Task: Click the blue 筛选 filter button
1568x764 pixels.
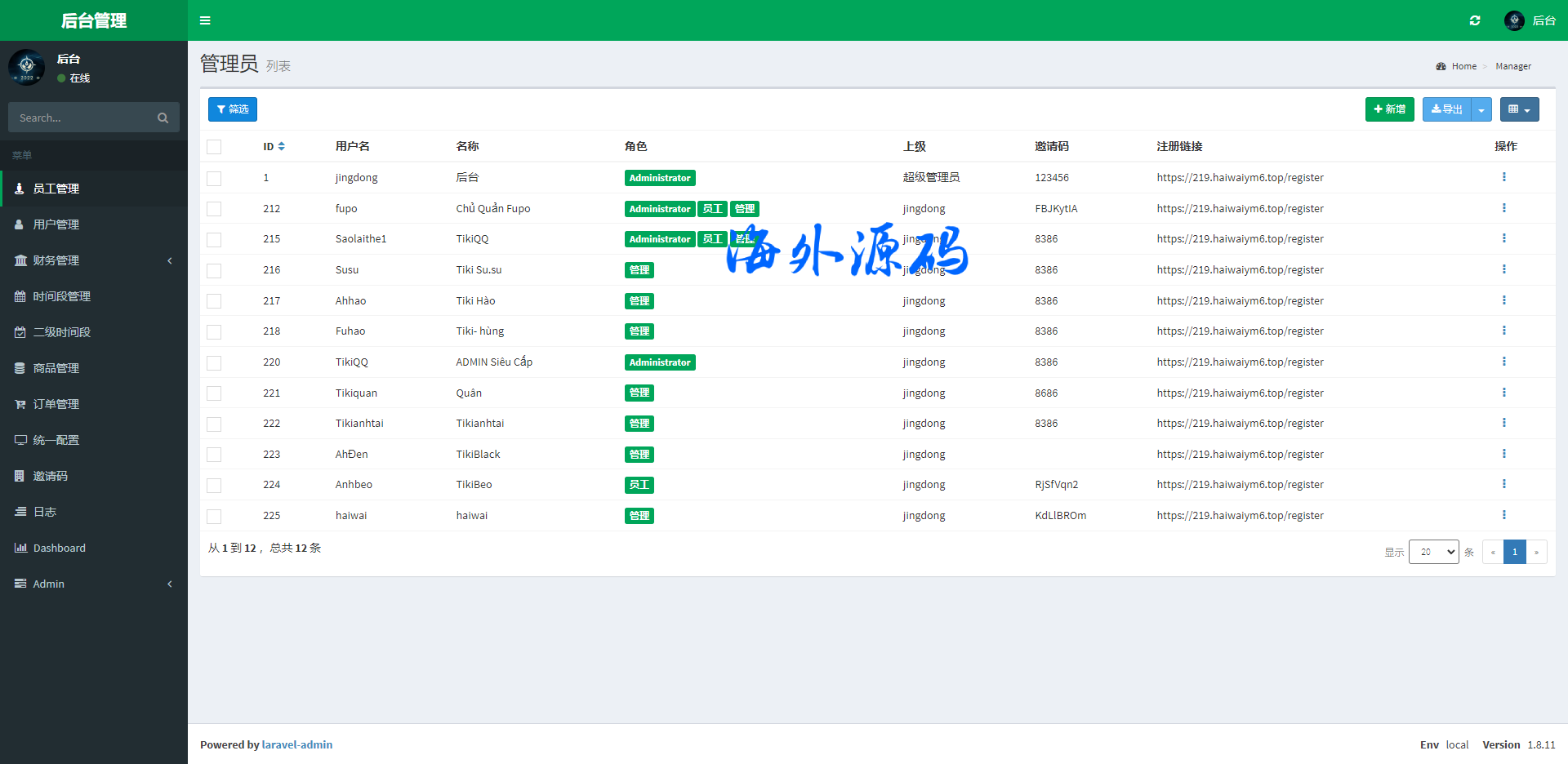Action: click(233, 109)
